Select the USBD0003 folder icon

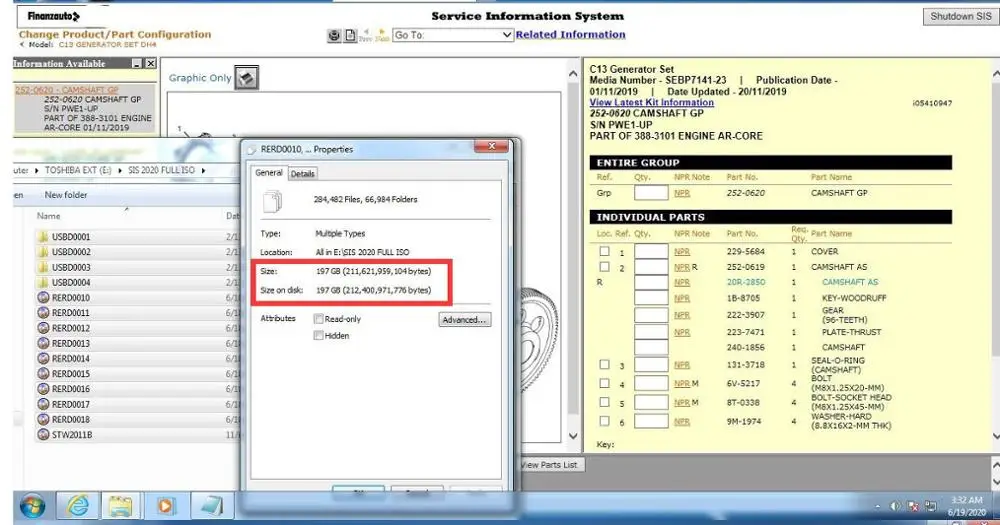click(43, 267)
